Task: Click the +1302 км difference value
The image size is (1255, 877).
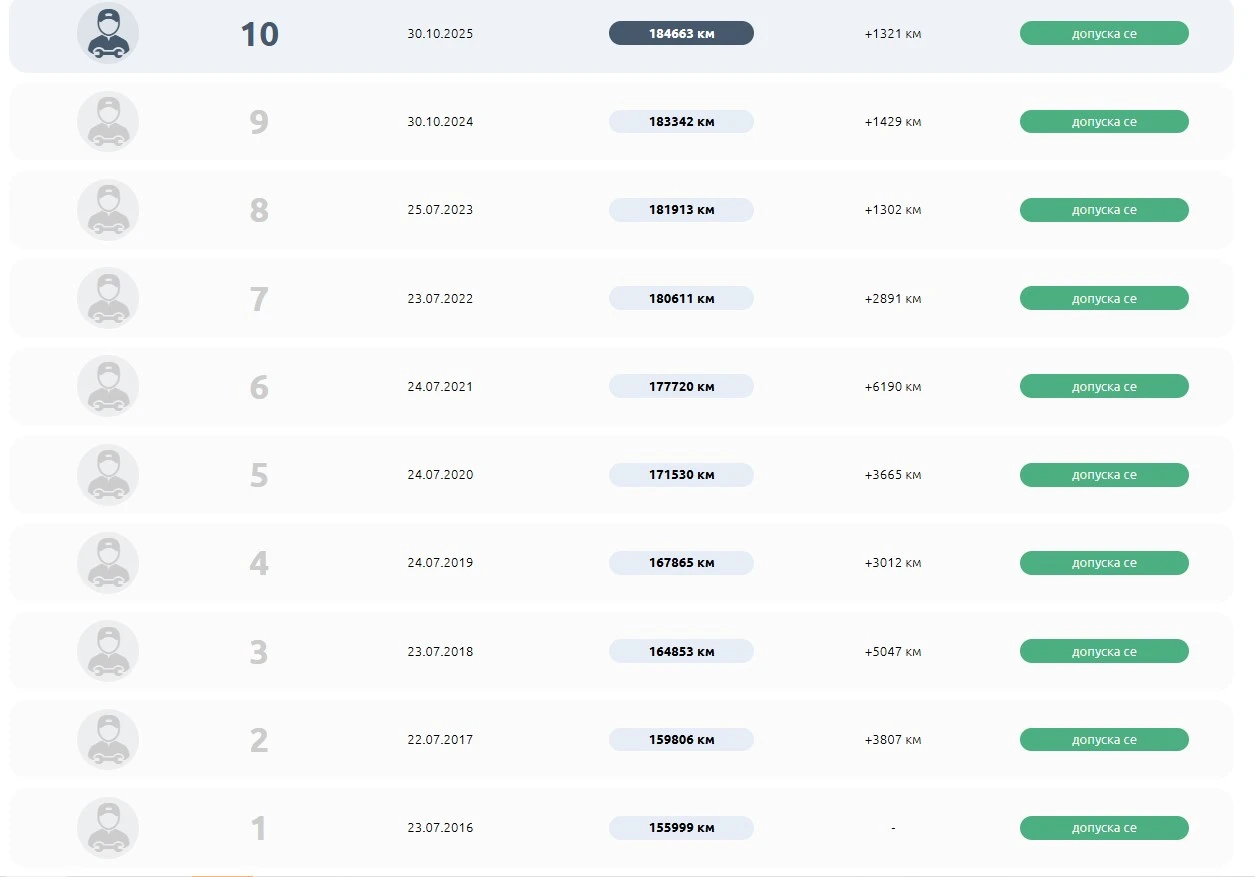Action: coord(893,210)
